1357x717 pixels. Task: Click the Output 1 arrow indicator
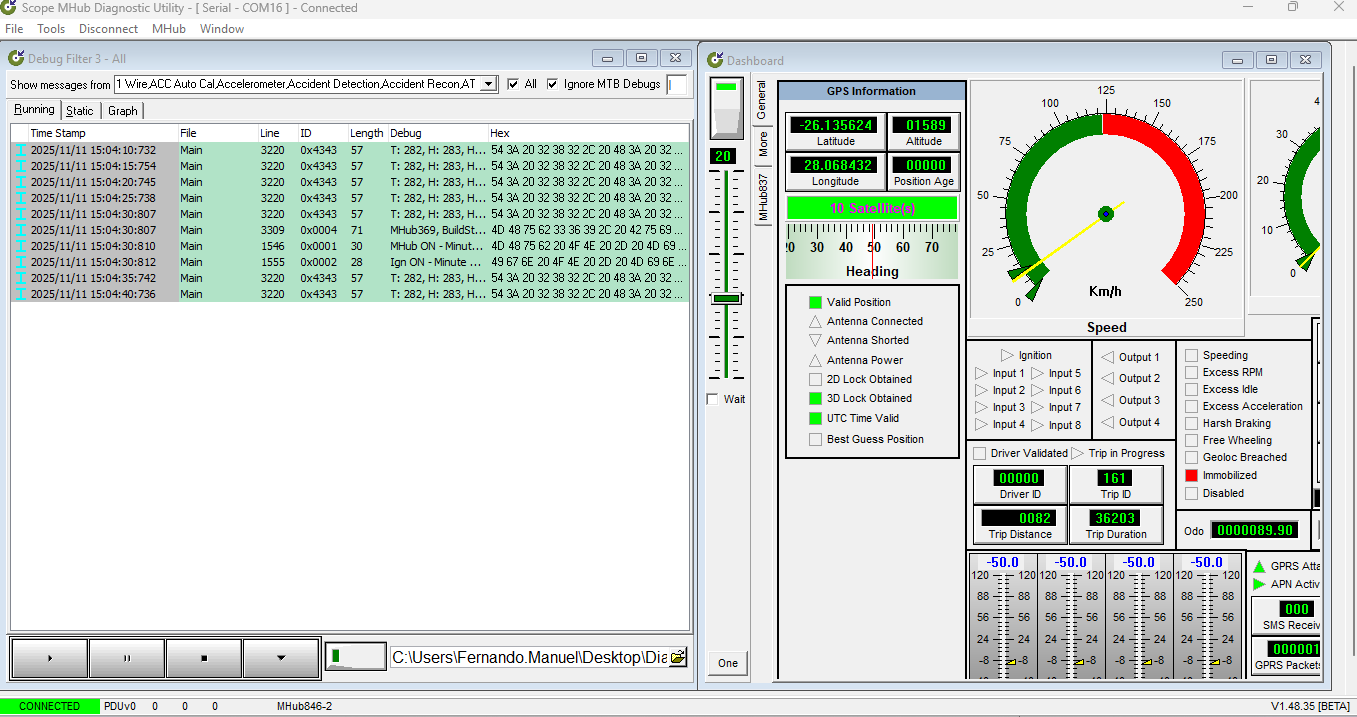coord(1107,357)
